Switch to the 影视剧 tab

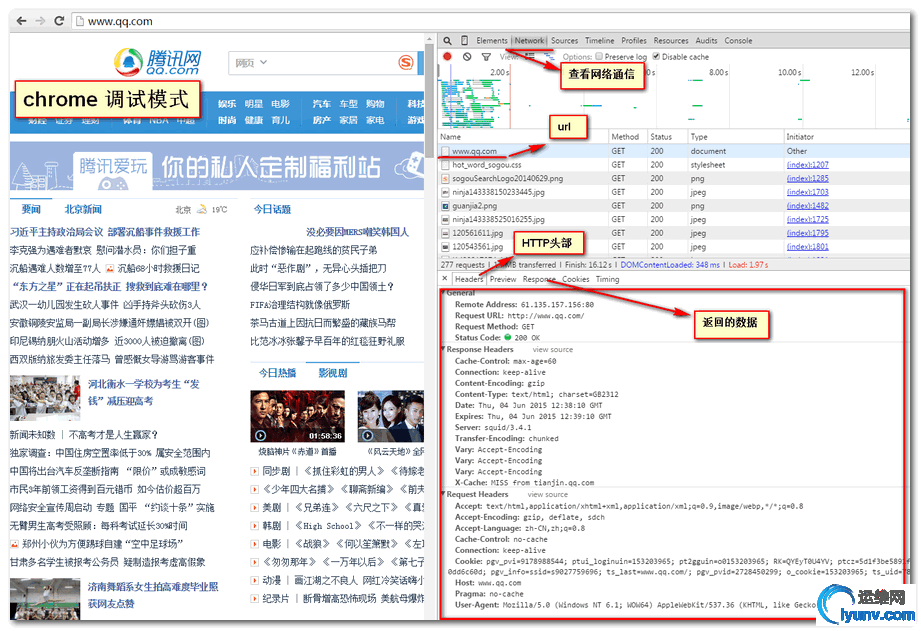[332, 372]
